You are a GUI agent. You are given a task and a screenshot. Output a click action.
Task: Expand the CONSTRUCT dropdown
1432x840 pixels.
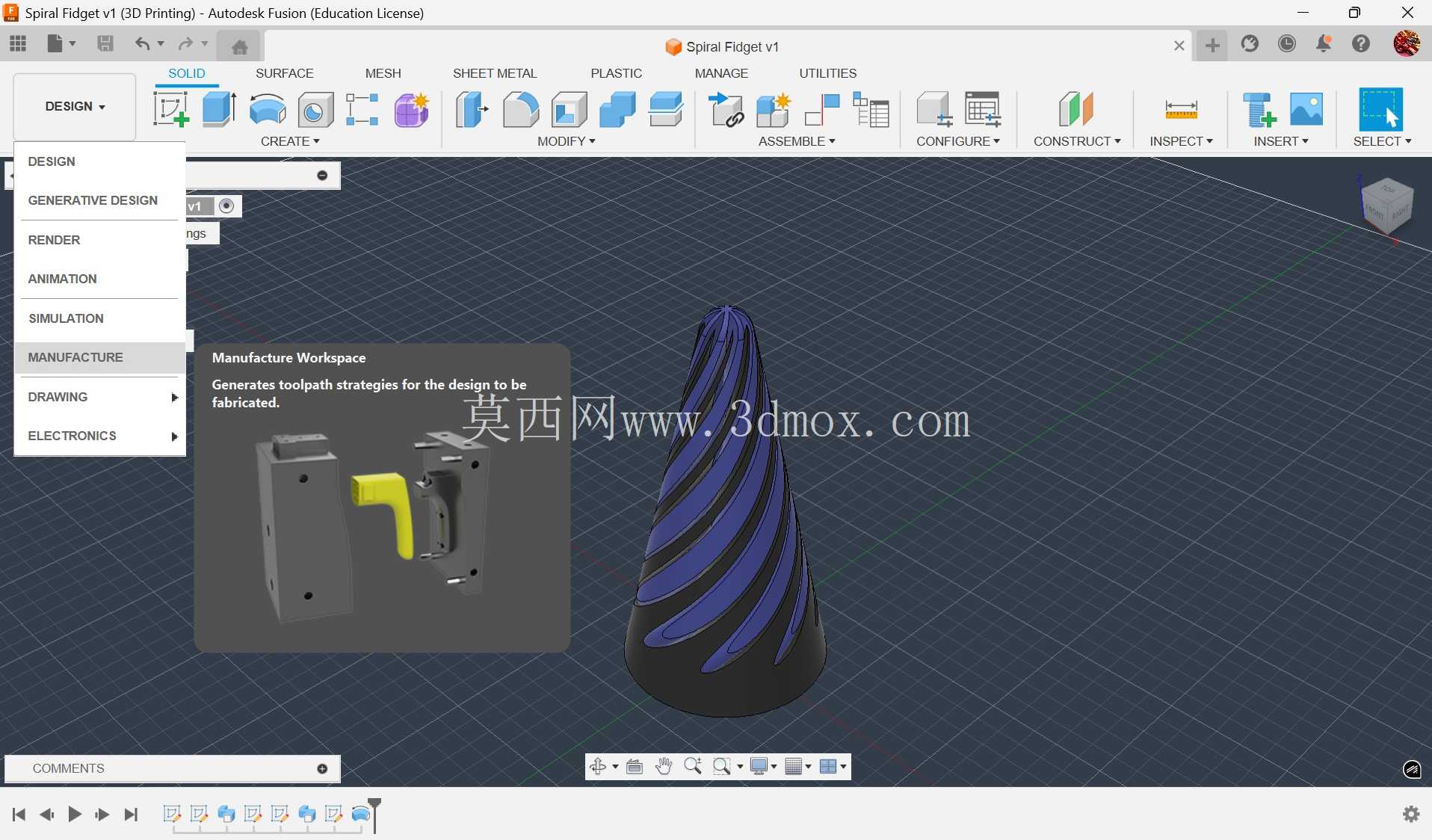(x=1077, y=141)
